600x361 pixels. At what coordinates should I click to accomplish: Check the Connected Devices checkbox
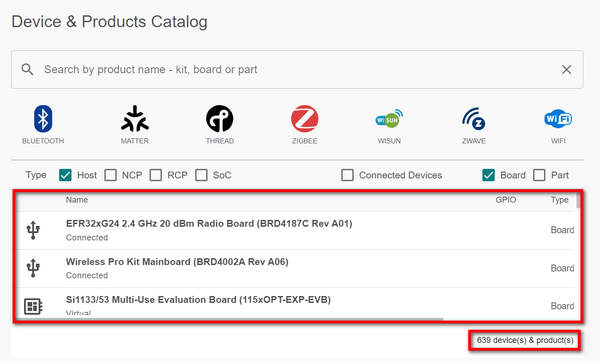click(x=347, y=175)
